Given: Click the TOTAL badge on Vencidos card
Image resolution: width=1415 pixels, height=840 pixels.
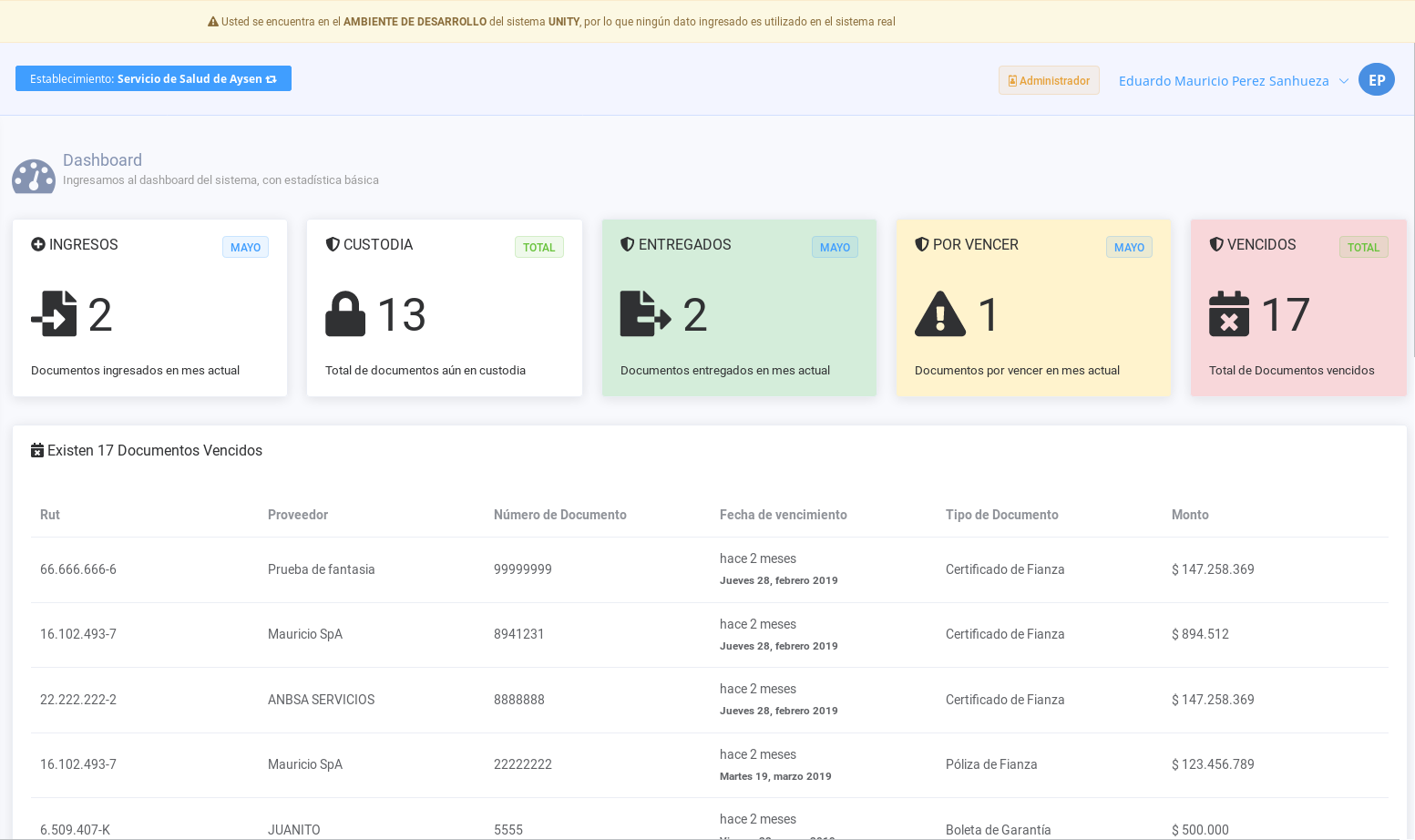Looking at the screenshot, I should 1362,248.
